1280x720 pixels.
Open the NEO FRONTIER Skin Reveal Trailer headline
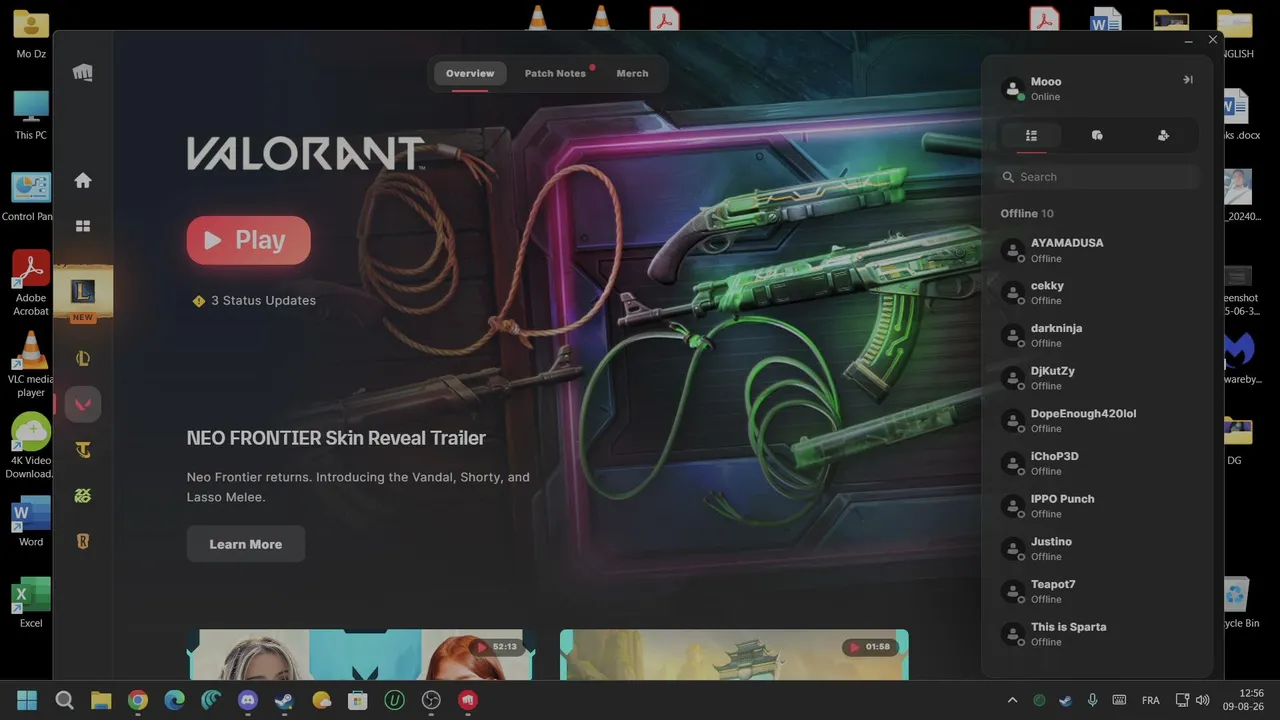click(336, 438)
